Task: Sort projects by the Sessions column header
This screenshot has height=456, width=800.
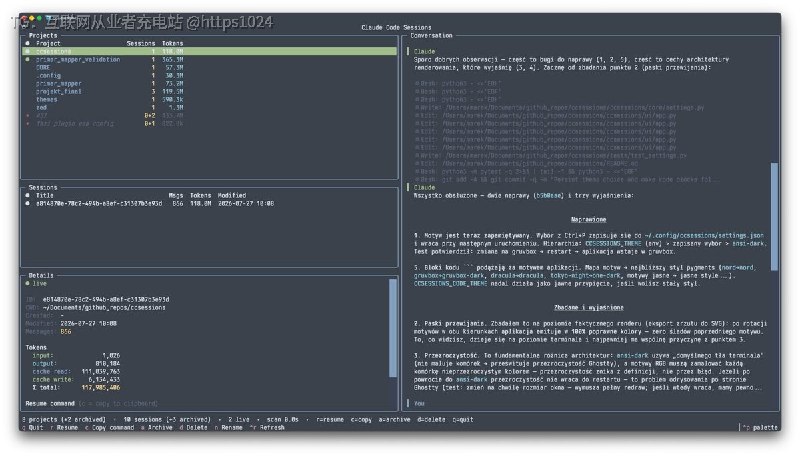Action: tap(141, 44)
